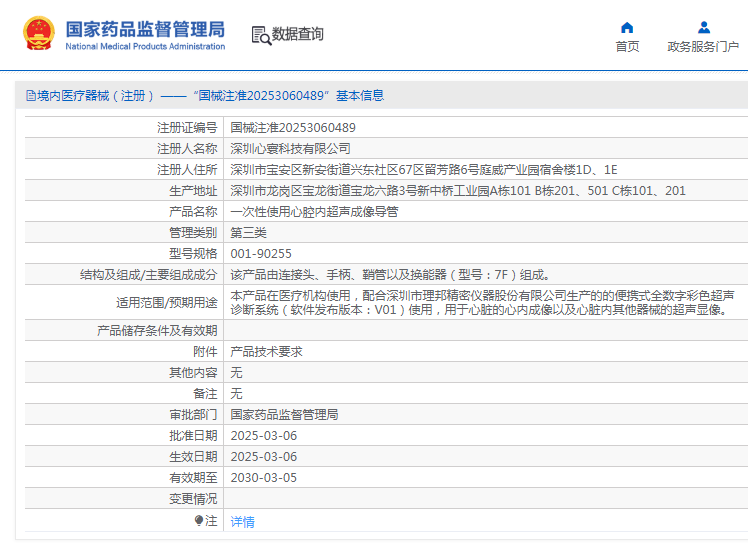Open the data query search icon
The image size is (748, 543).
[x=261, y=35]
